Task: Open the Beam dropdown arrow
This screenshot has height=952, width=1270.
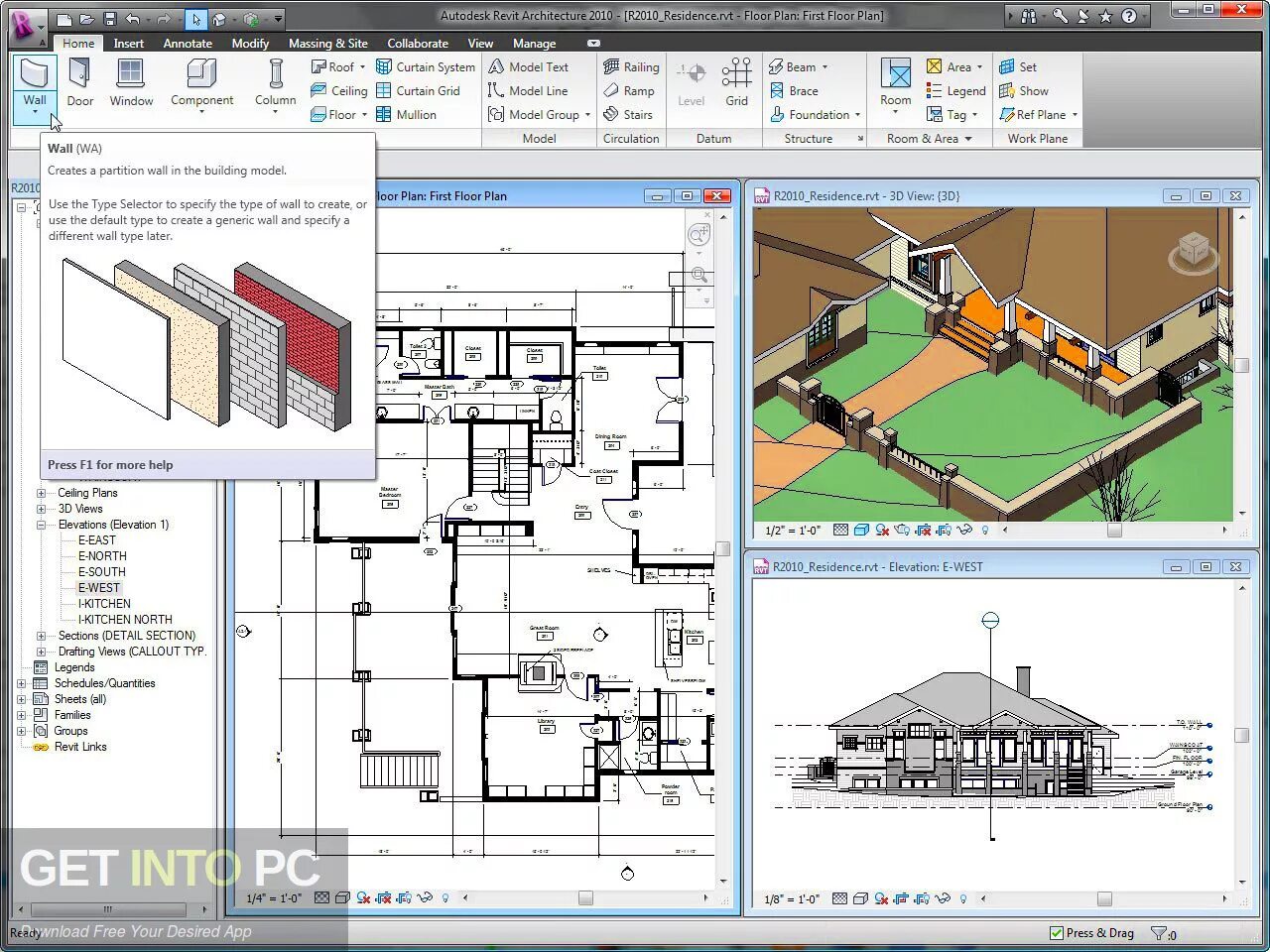Action: tap(825, 66)
